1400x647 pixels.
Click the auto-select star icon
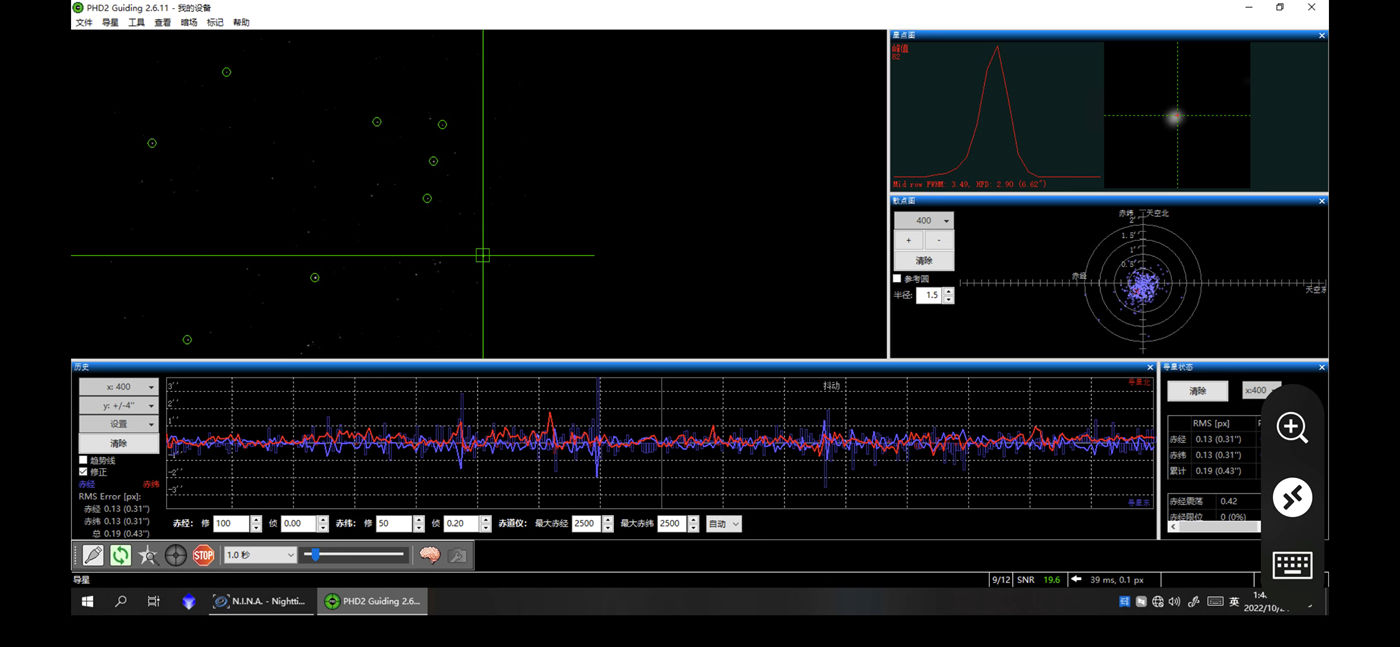pyautogui.click(x=148, y=555)
